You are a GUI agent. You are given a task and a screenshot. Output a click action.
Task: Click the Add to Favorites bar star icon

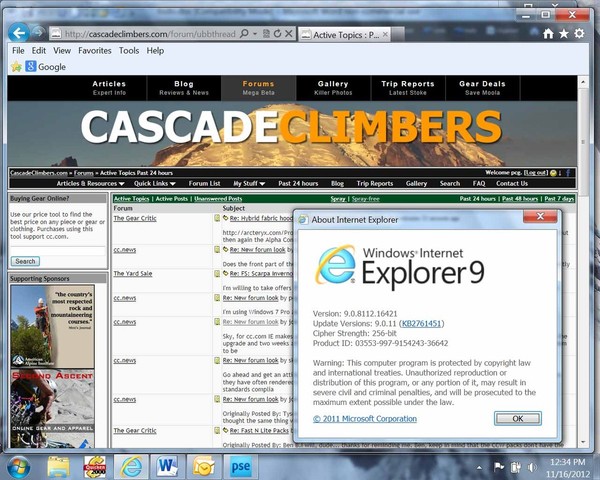(16, 67)
